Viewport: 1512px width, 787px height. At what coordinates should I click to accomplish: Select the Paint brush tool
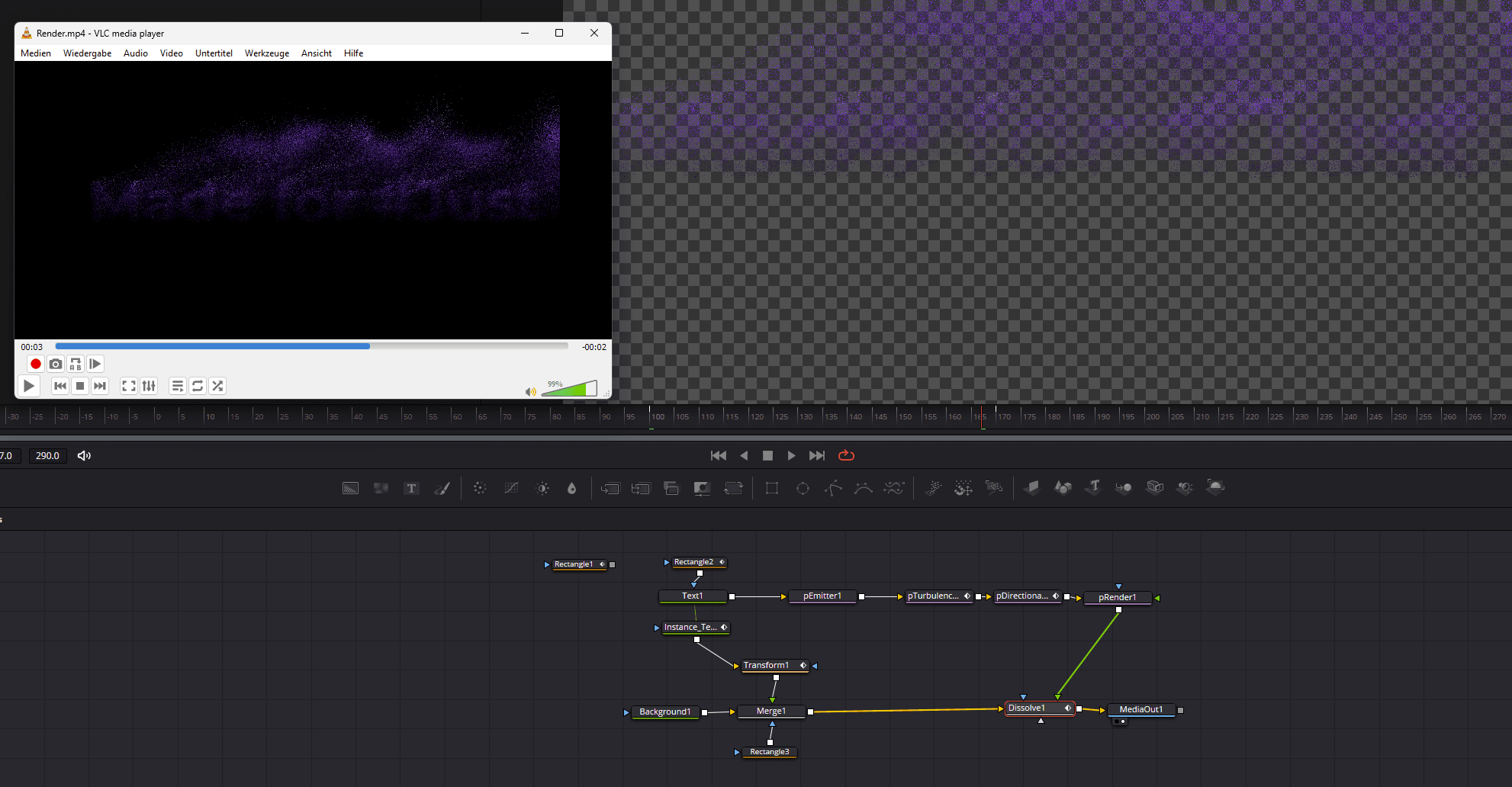[442, 488]
